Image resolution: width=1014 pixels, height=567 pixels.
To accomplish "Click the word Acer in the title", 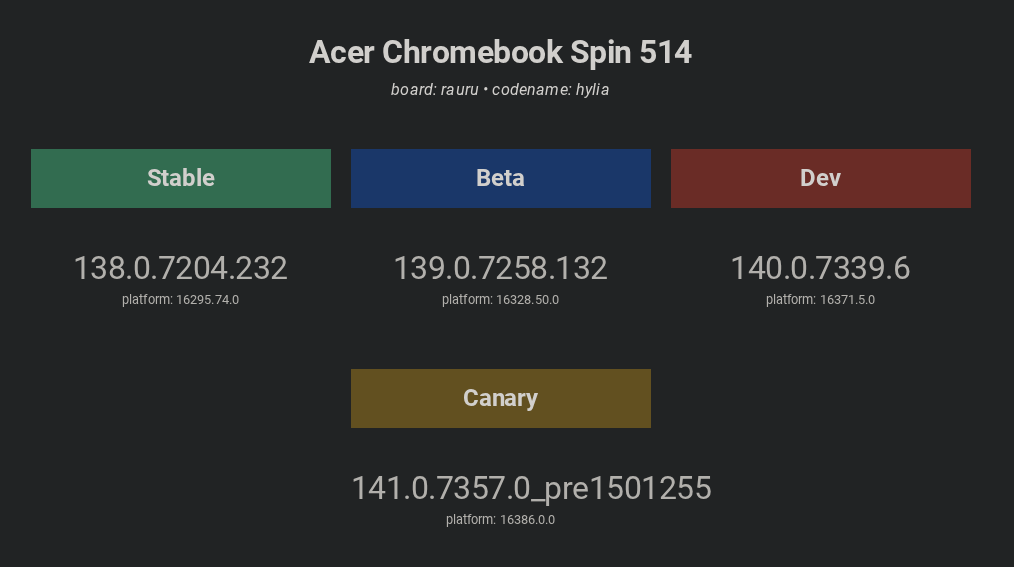I will pos(341,52).
